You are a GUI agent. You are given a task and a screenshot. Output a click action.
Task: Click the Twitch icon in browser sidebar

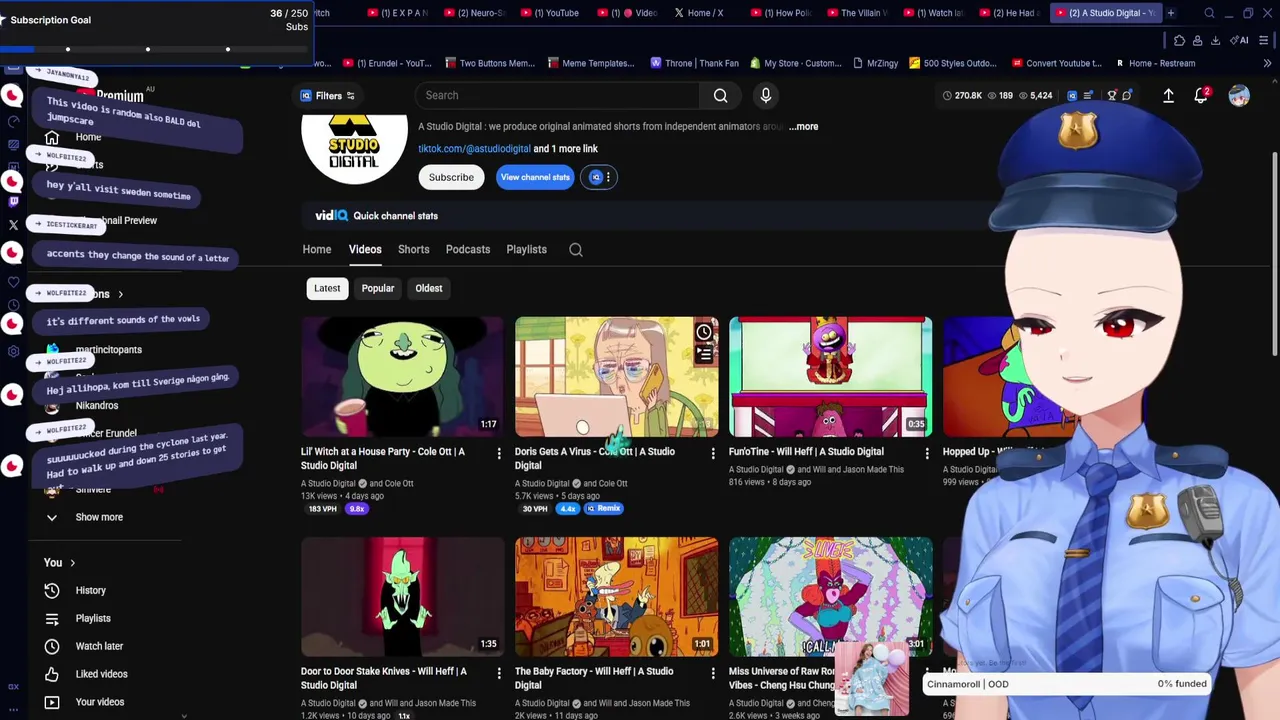(x=13, y=202)
